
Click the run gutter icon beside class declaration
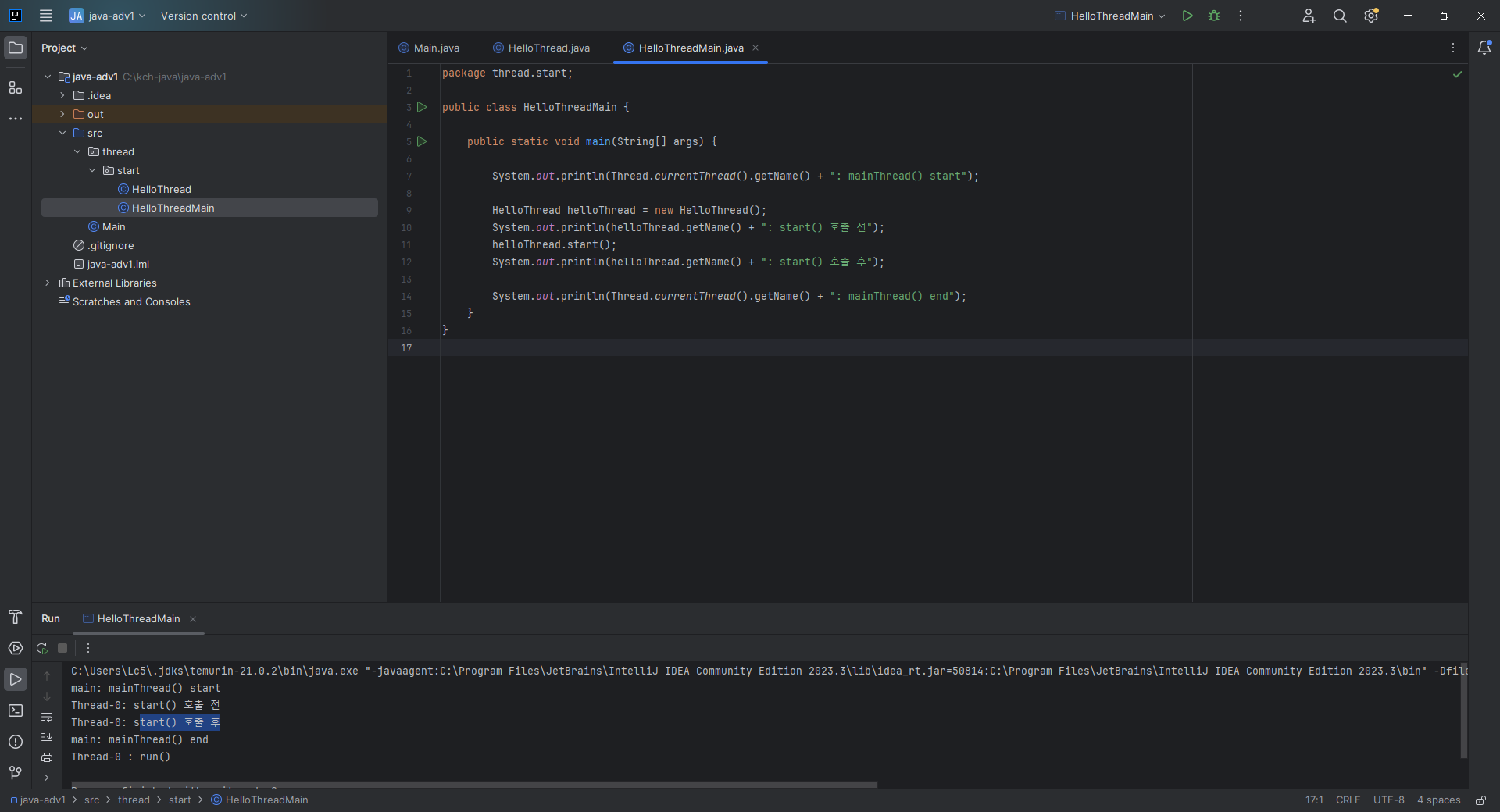(x=422, y=107)
